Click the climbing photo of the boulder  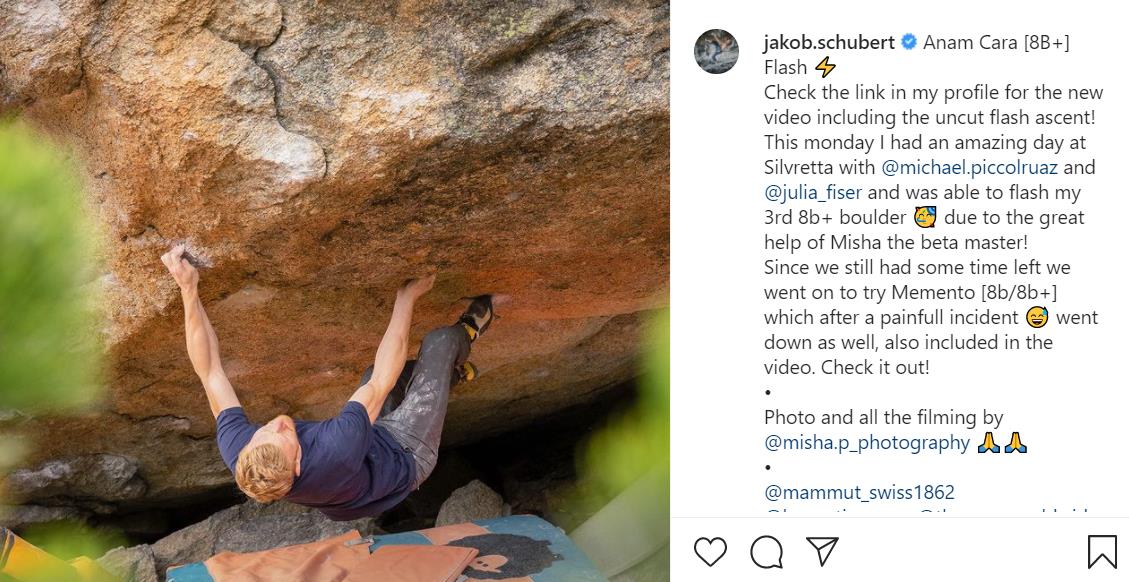pyautogui.click(x=335, y=291)
